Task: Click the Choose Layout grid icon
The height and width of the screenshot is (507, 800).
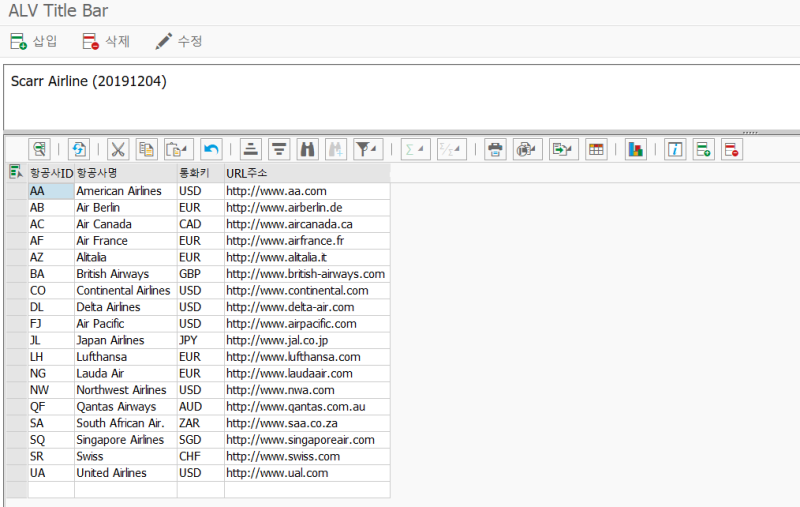Action: pyautogui.click(x=596, y=149)
